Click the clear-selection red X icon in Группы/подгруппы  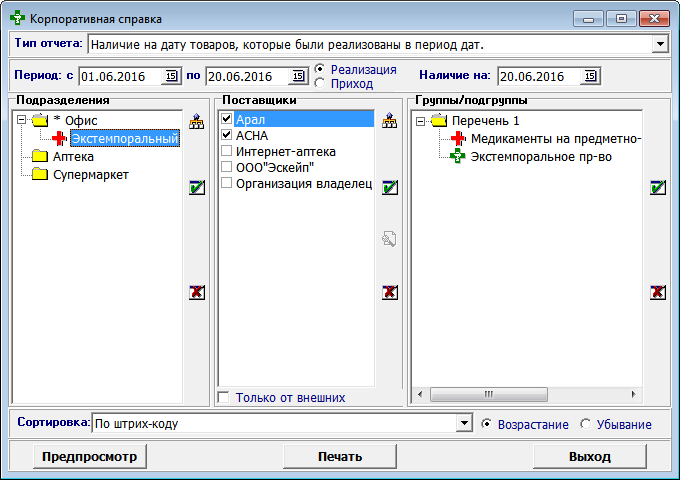tap(657, 292)
